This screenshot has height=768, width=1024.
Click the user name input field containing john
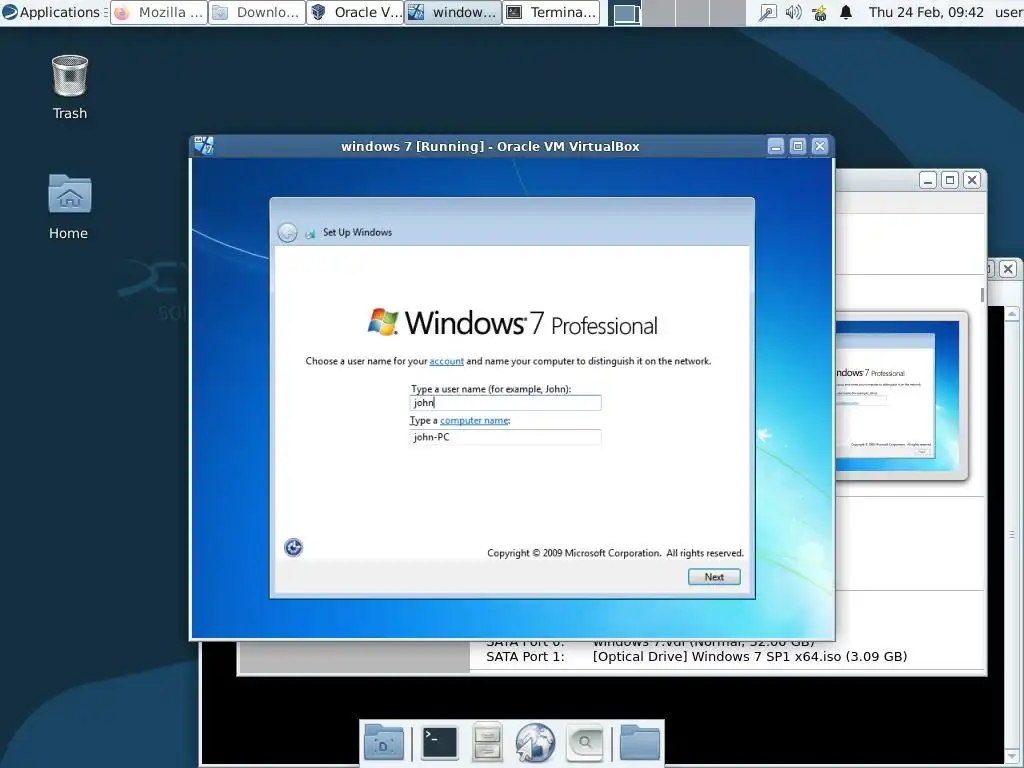[x=505, y=403]
